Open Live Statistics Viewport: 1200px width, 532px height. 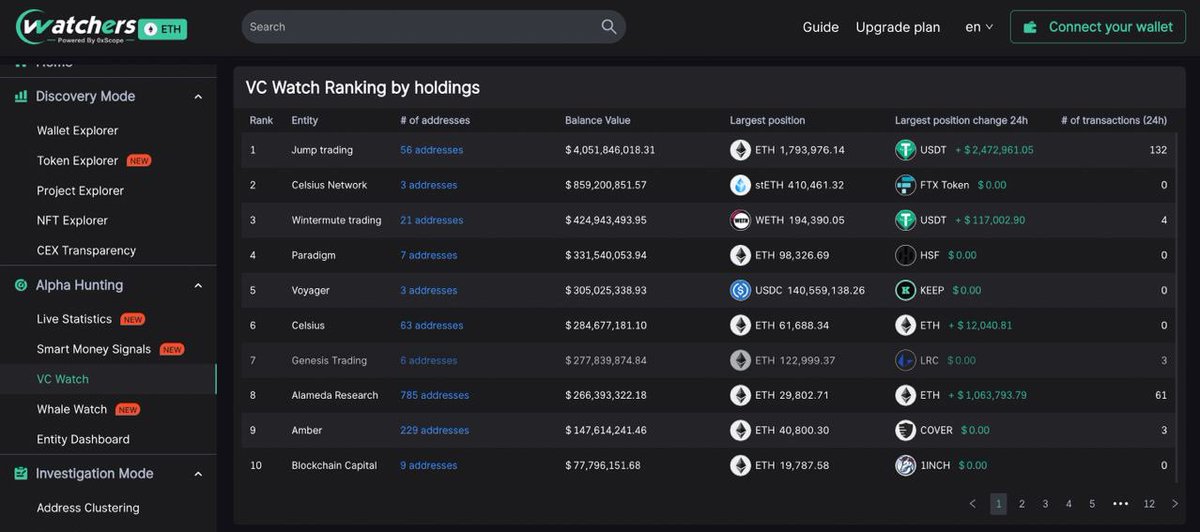tap(74, 319)
